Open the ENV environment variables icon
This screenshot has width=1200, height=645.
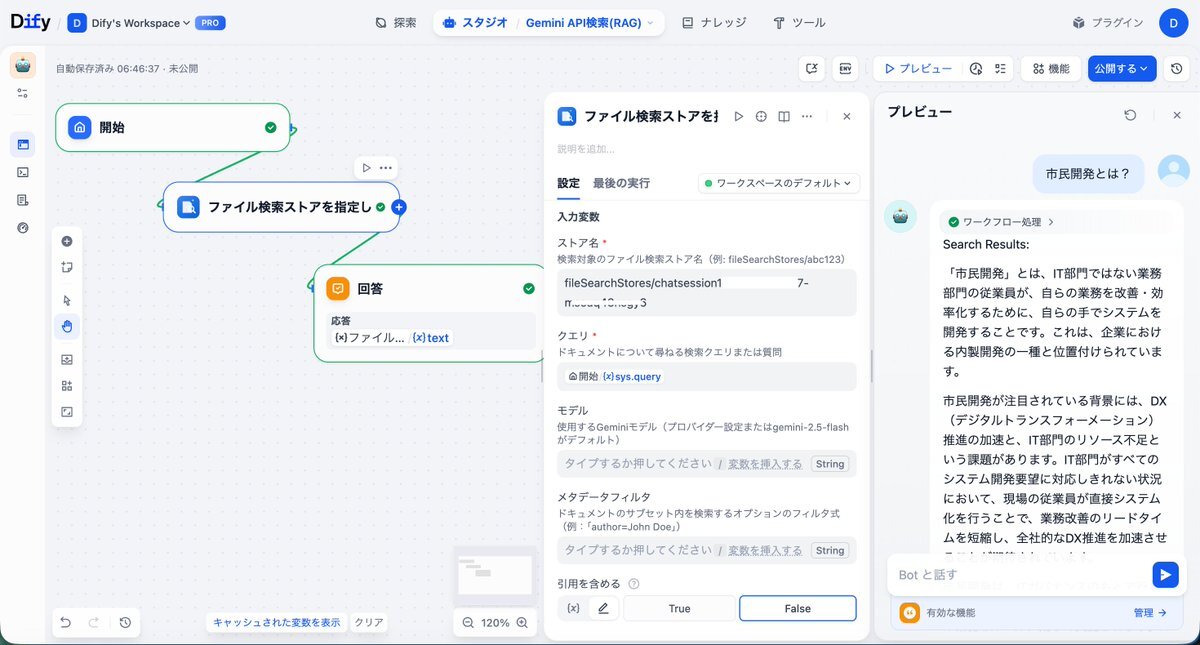point(845,68)
